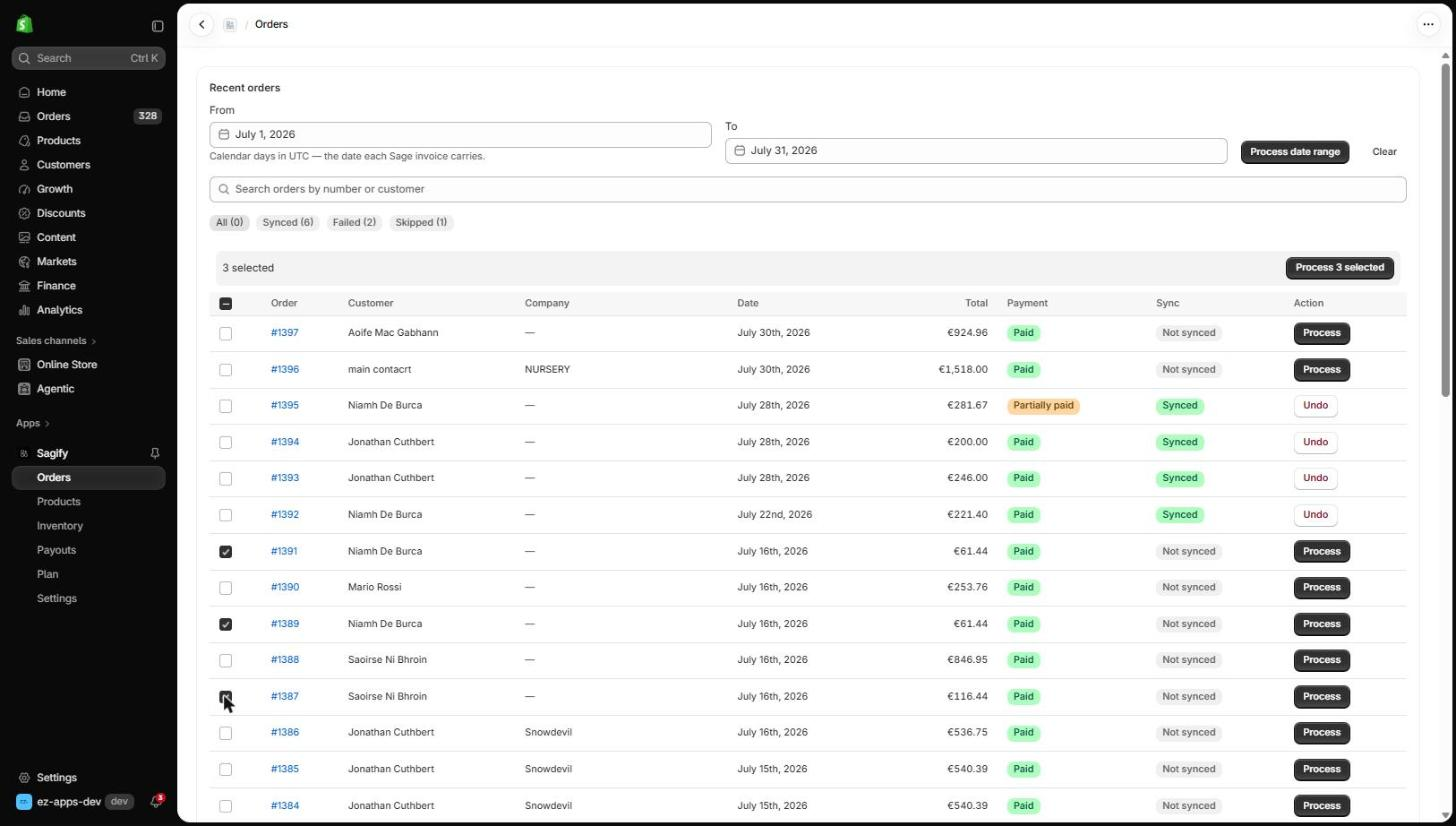Click Process date range button
1456x826 pixels.
[1295, 152]
